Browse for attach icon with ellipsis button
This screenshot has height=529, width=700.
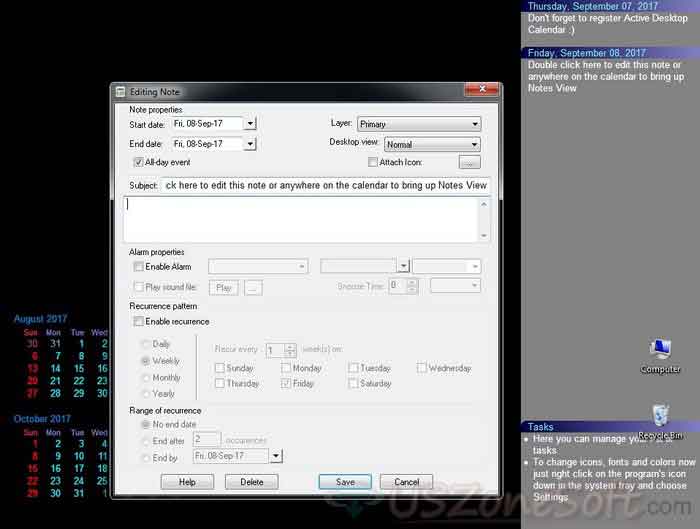pos(469,162)
